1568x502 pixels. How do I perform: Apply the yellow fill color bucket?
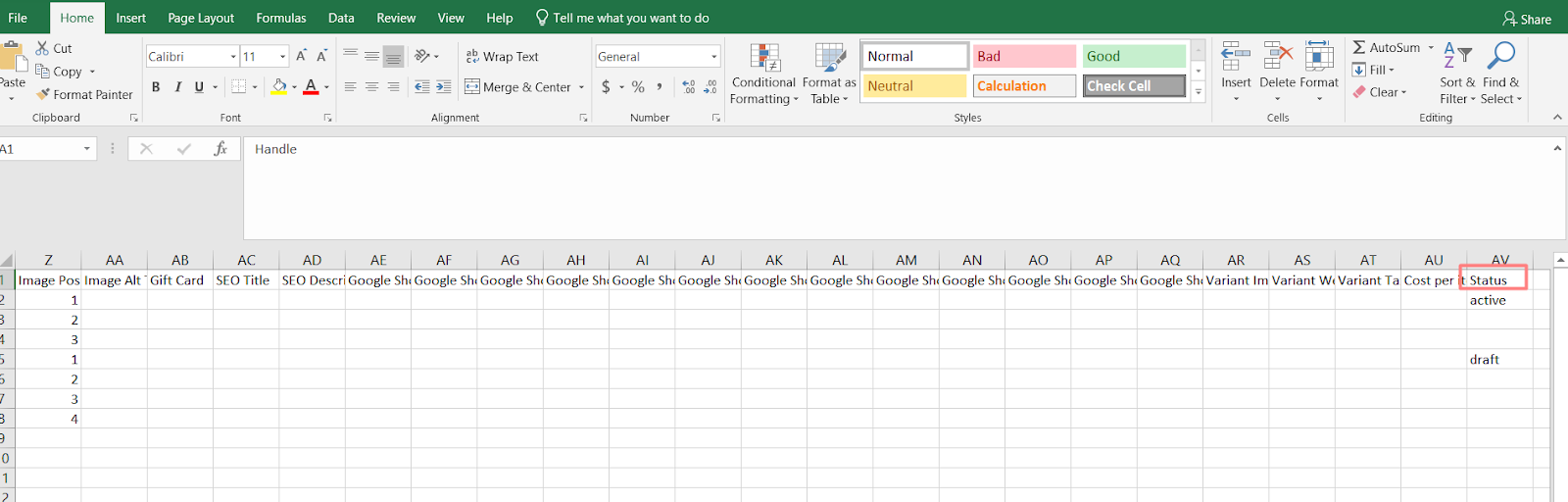[x=279, y=87]
